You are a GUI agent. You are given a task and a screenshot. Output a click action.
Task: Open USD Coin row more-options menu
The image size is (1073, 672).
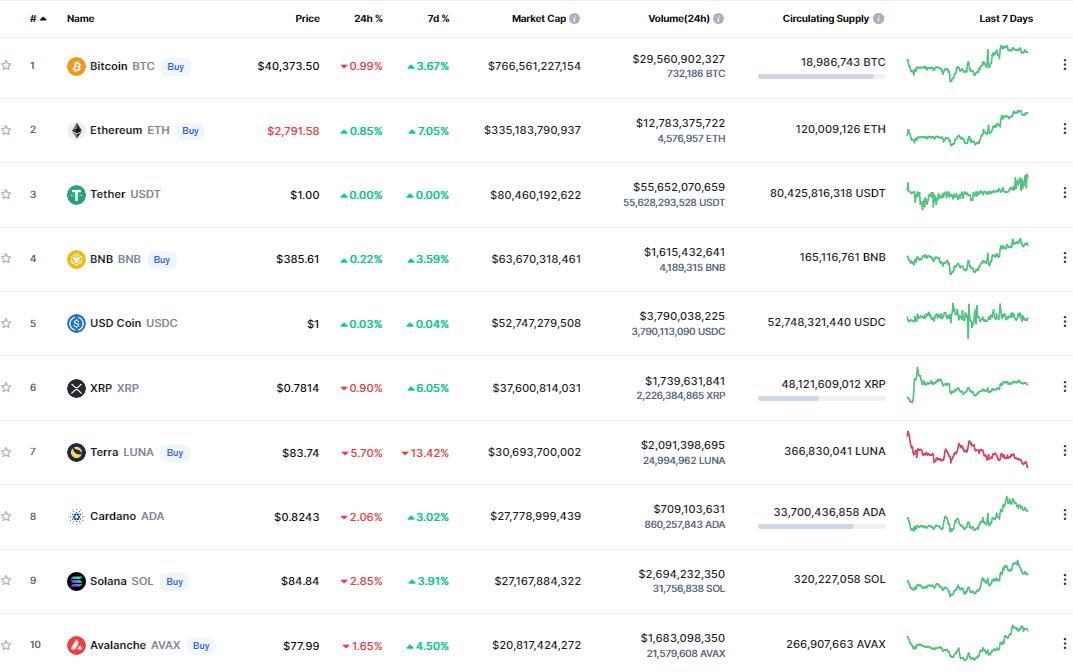tap(1064, 322)
